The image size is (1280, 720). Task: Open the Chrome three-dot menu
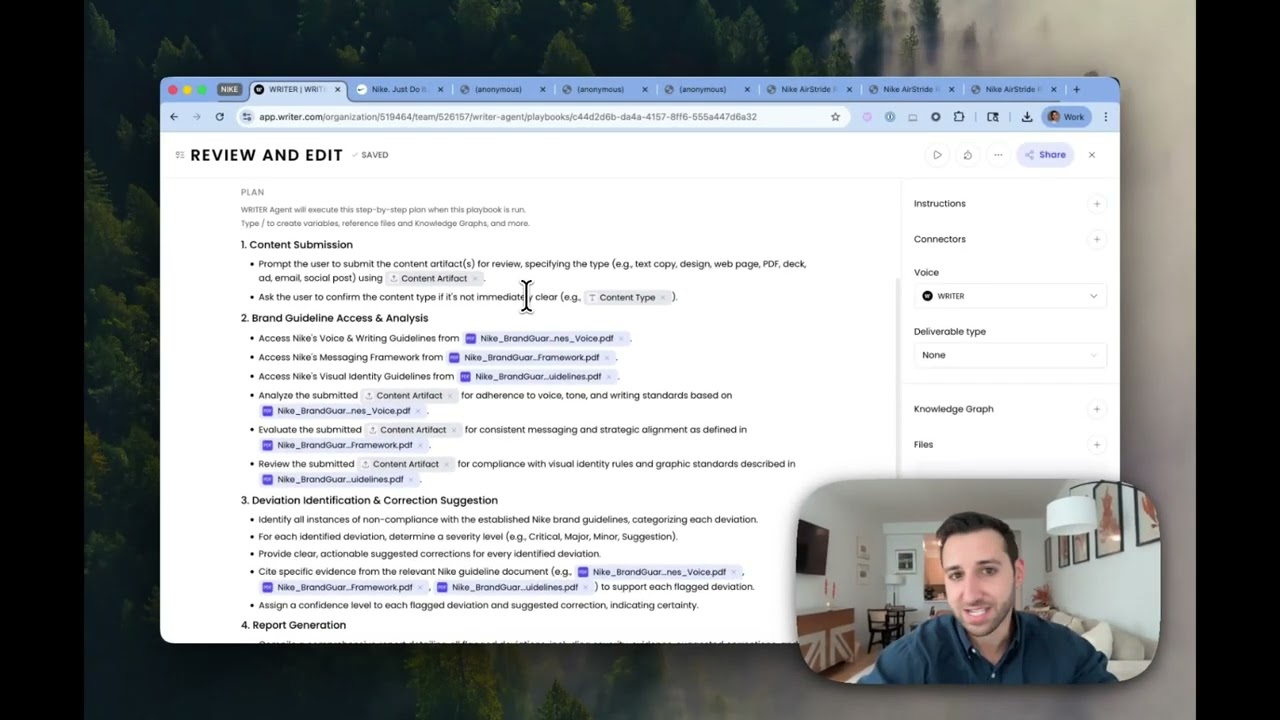(x=1105, y=117)
